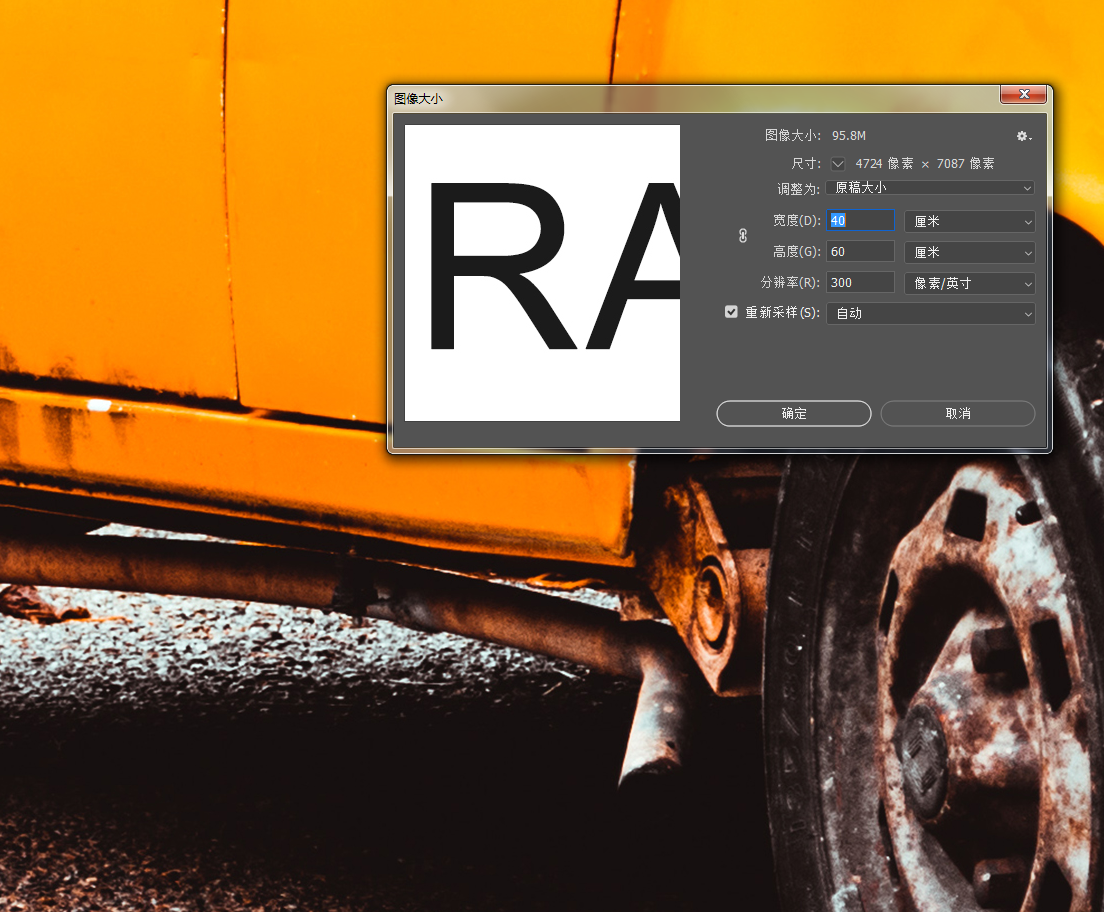Open the gear settings menu in dialog
Screen dimensions: 1104x912
(x=1024, y=137)
